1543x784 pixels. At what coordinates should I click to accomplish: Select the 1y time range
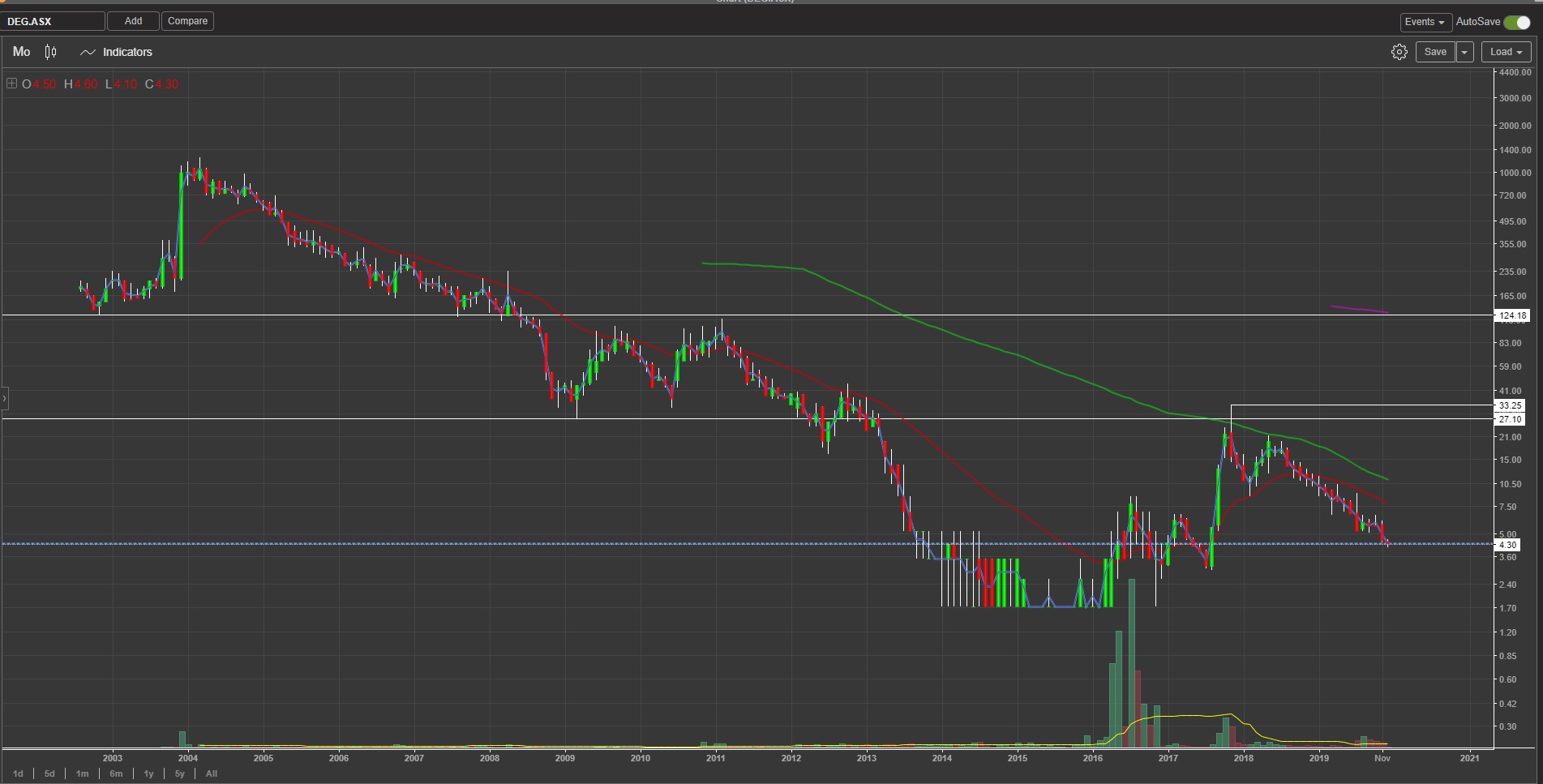(x=148, y=773)
